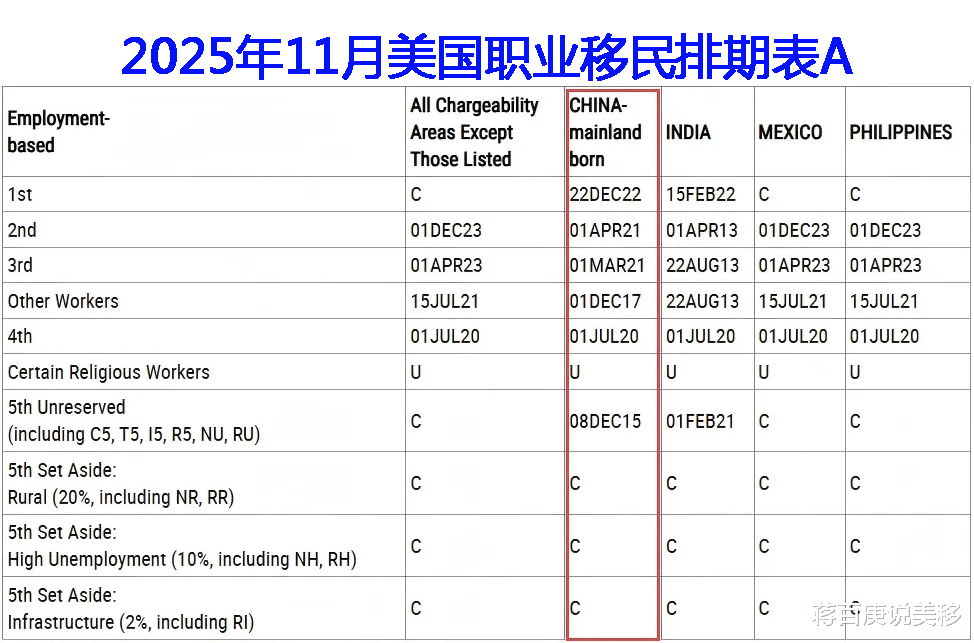Select U in Religious Workers Mexico column

(764, 372)
